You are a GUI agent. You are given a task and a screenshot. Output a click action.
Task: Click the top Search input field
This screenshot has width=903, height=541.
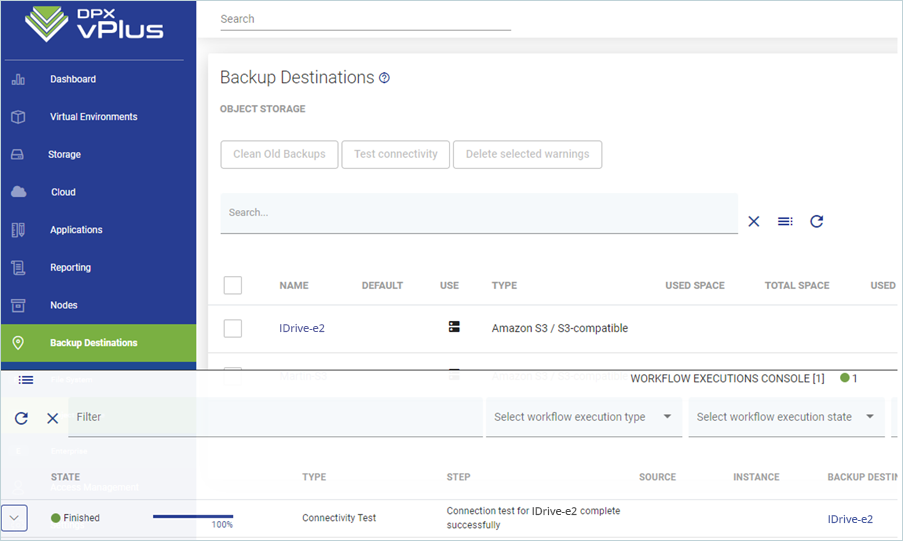pyautogui.click(x=365, y=19)
